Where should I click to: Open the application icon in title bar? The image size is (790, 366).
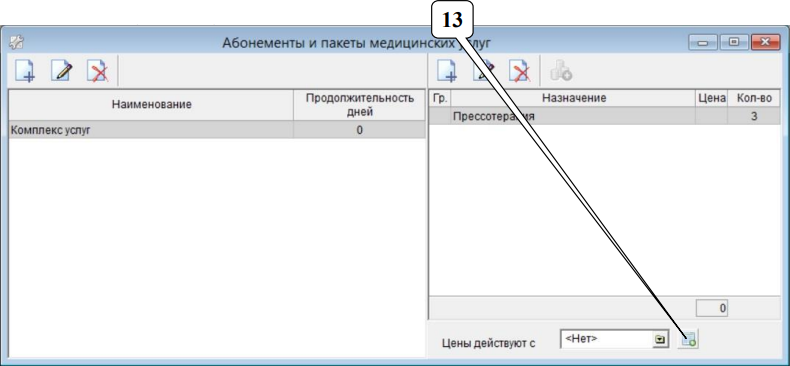click(x=17, y=43)
